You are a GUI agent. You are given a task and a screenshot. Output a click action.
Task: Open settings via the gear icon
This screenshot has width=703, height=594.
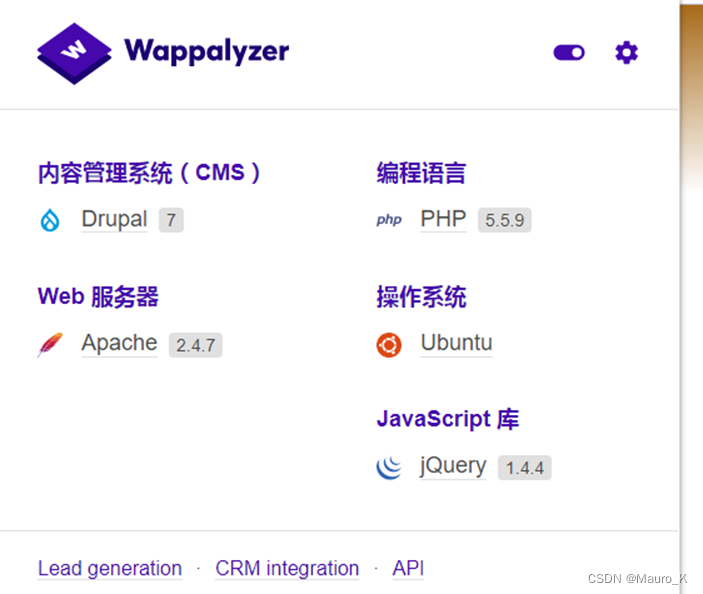click(x=626, y=52)
